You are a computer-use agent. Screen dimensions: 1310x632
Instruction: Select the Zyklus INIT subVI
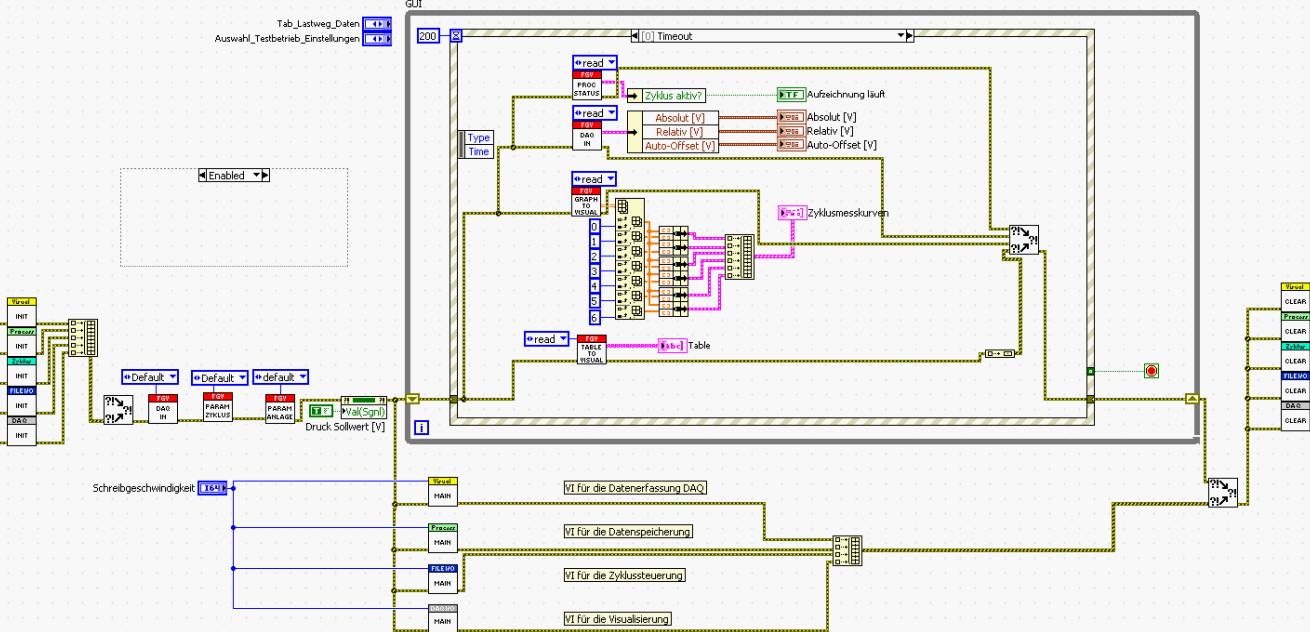21,371
